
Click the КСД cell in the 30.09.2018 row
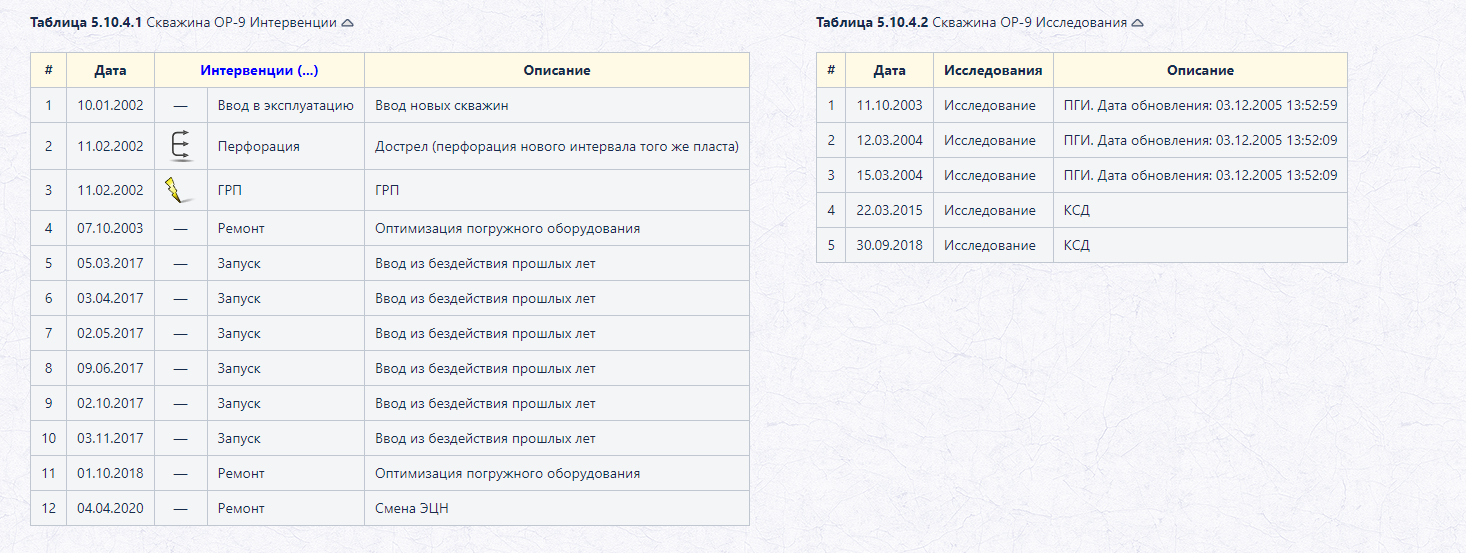coord(1200,245)
